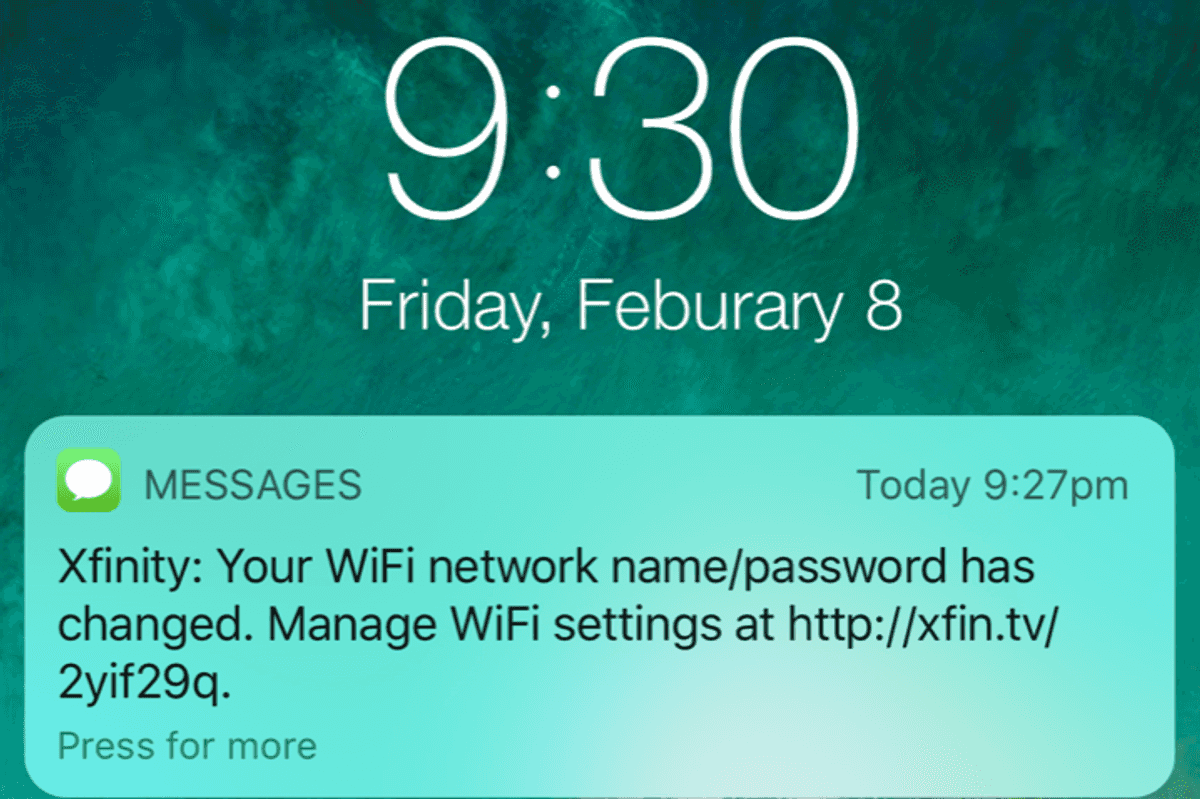The width and height of the screenshot is (1200, 799).
Task: Click the Today 9:27pm timestamp
Action: (993, 487)
